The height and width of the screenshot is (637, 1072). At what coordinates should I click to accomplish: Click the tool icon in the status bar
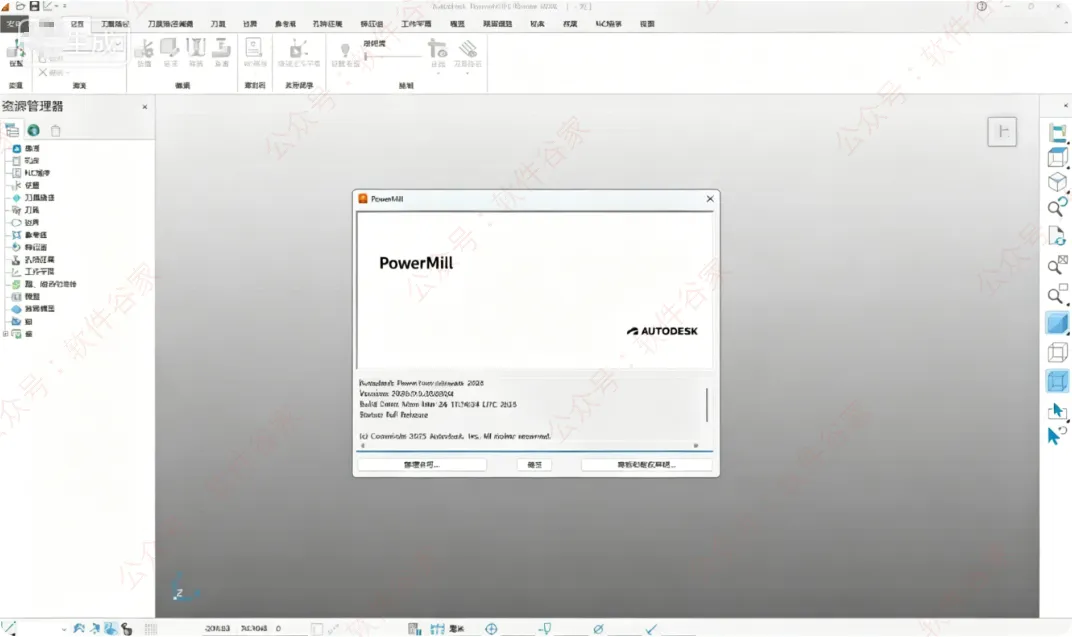coord(545,629)
